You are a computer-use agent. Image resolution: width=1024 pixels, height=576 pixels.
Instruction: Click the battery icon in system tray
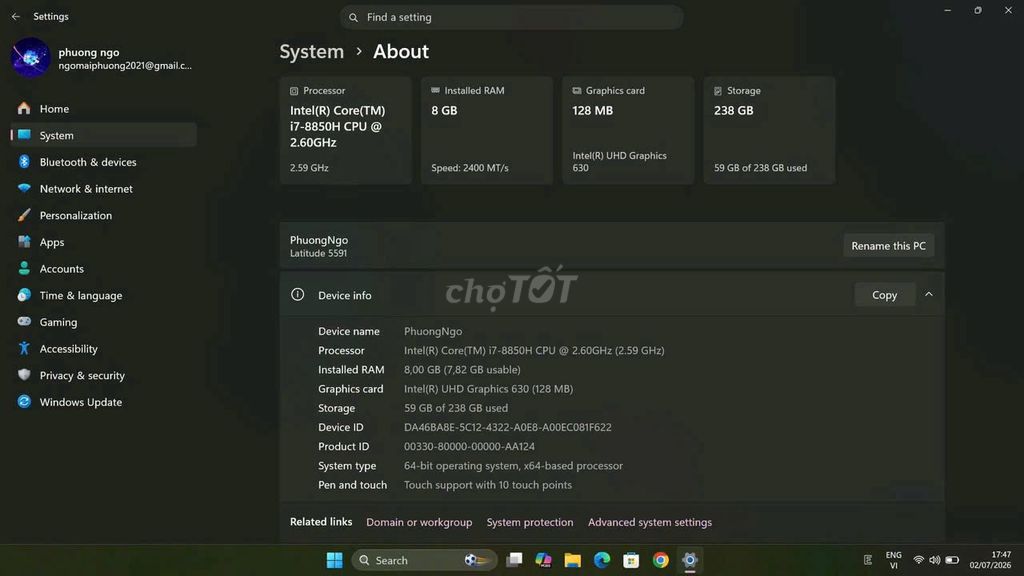(x=952, y=560)
